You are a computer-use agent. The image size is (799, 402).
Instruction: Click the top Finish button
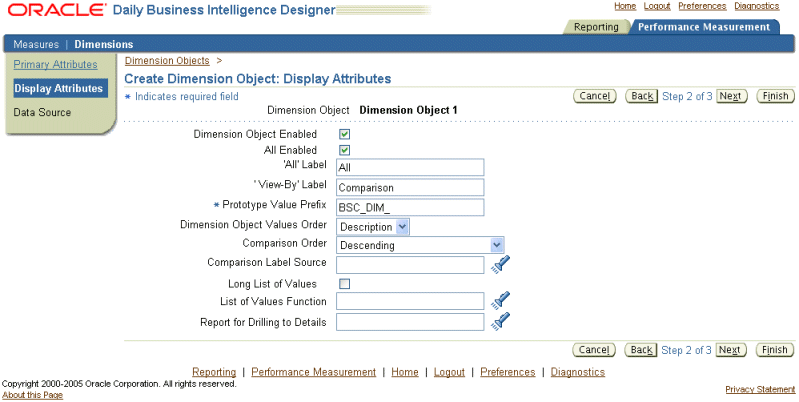(x=775, y=96)
